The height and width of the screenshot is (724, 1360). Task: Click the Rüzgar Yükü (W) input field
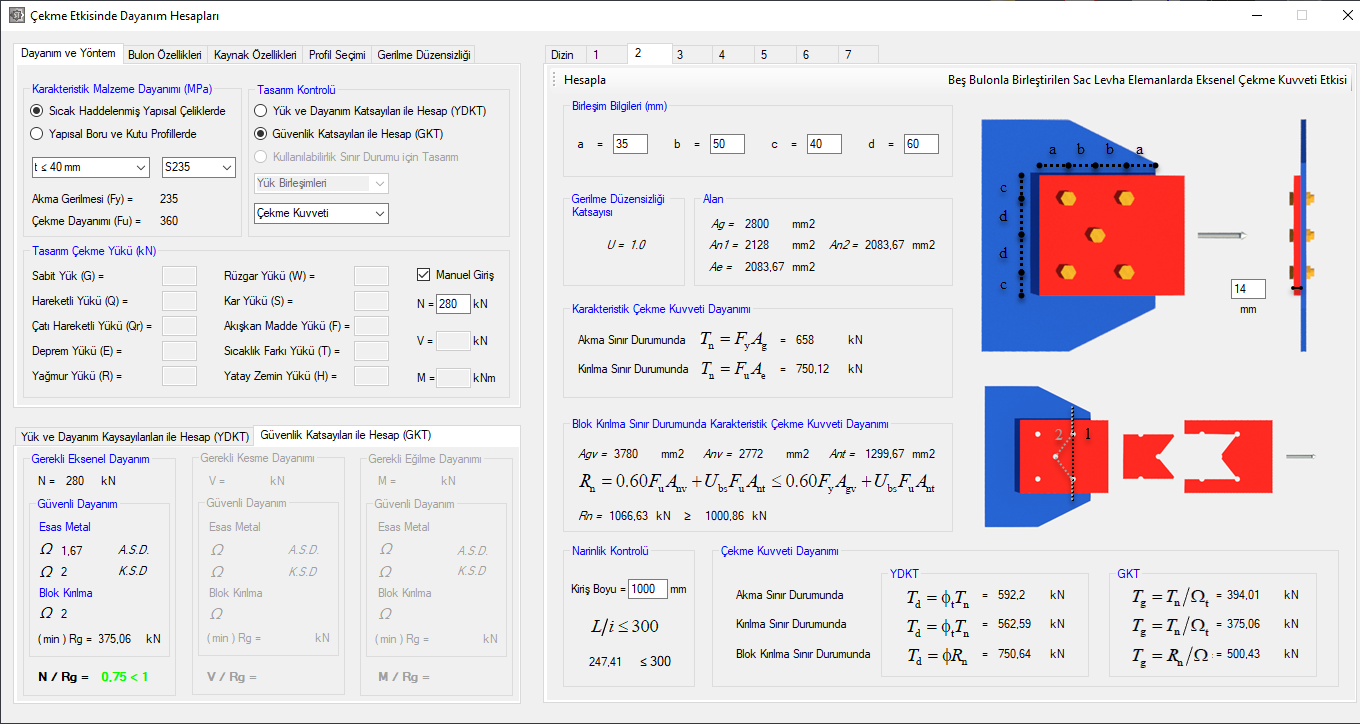(x=371, y=276)
